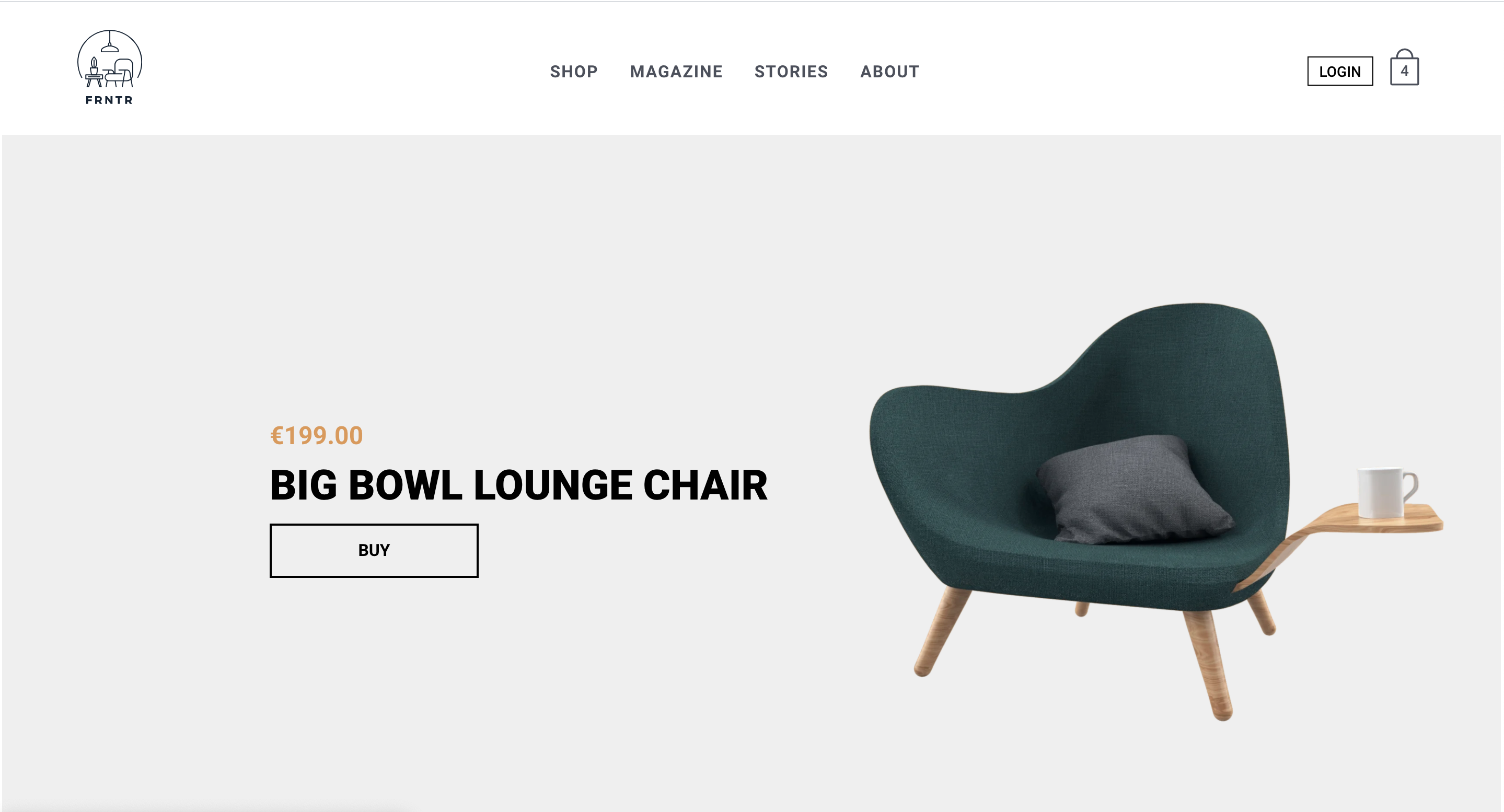Image resolution: width=1504 pixels, height=812 pixels.
Task: Open the SHOP menu item
Action: (573, 71)
